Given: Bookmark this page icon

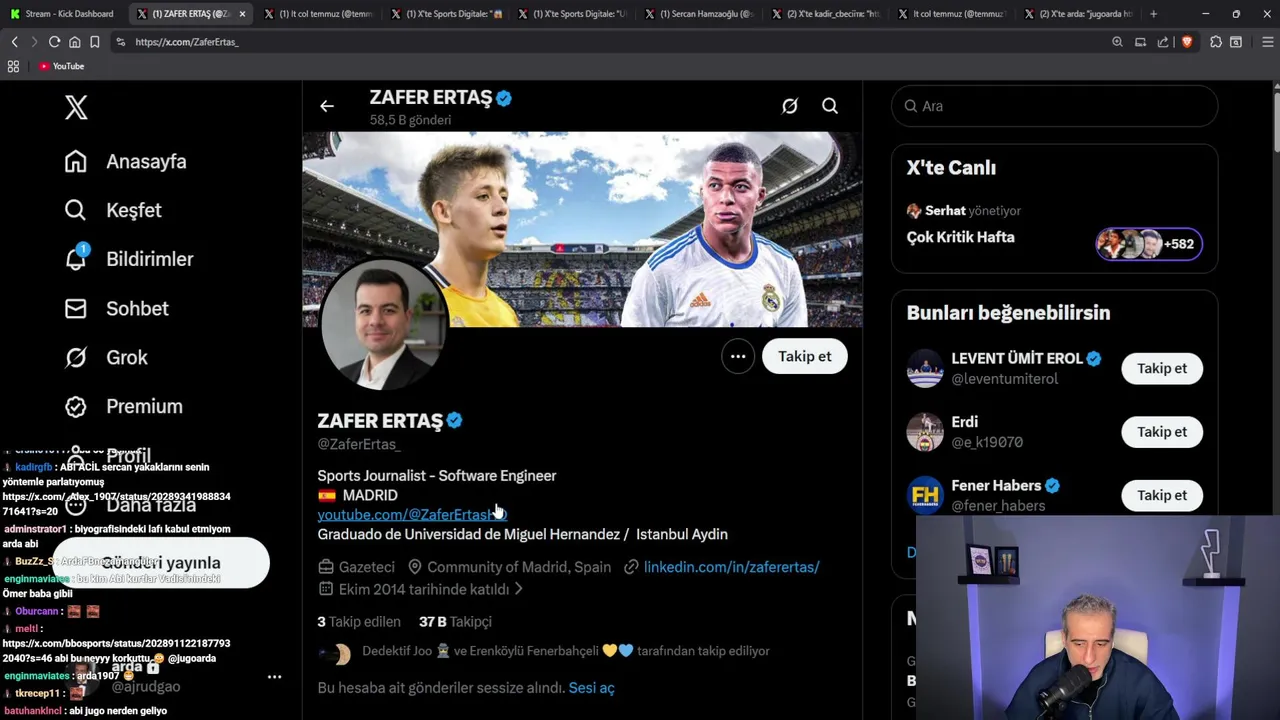Looking at the screenshot, I should point(94,42).
